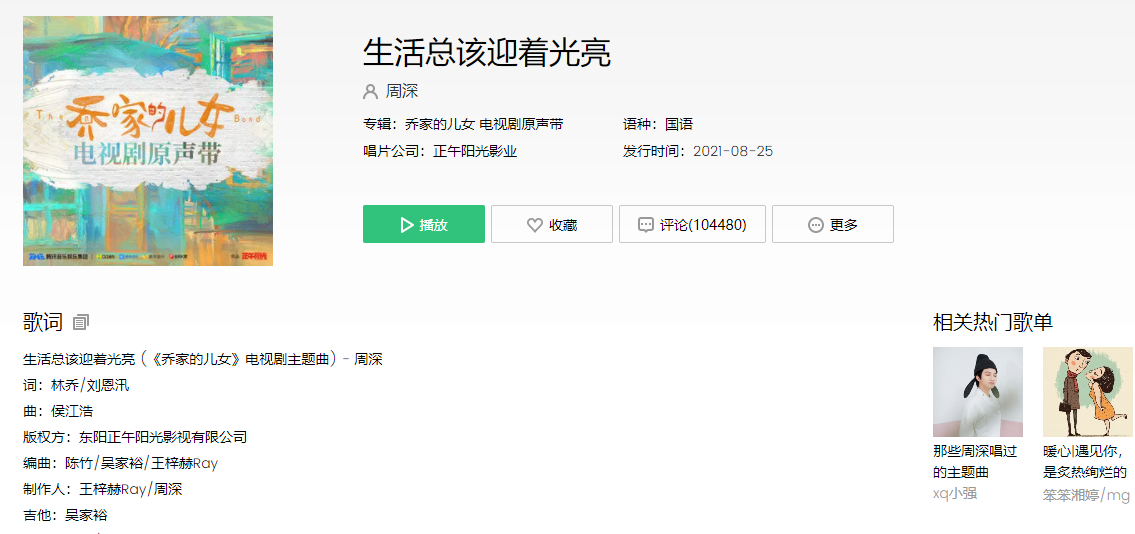Open playlist thumbnail 暖心|遇见你
This screenshot has height=534, width=1135.
(x=1089, y=391)
